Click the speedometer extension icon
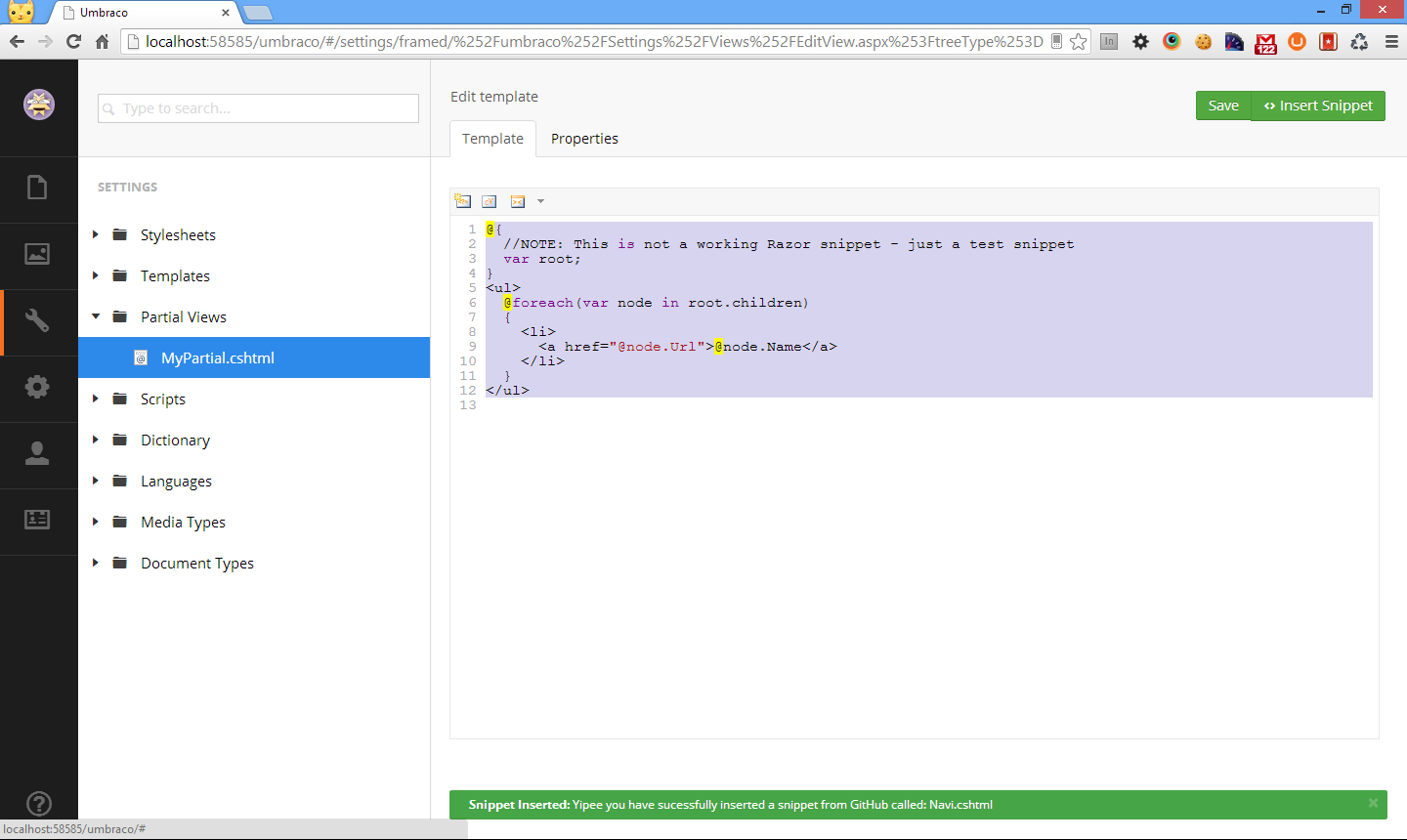The width and height of the screenshot is (1407, 840). pos(1234,41)
